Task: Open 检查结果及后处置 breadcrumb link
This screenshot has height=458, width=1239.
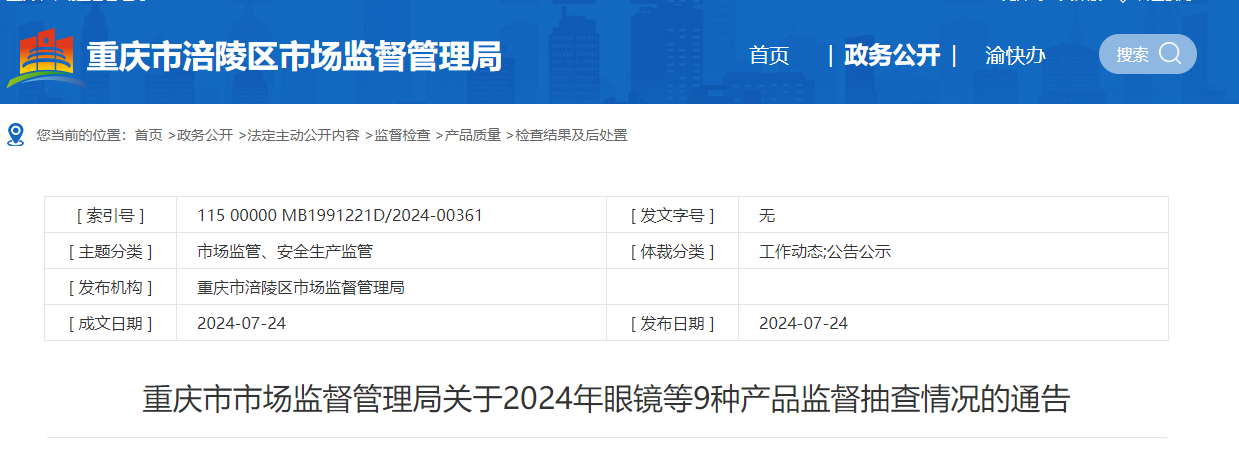Action: [x=572, y=135]
